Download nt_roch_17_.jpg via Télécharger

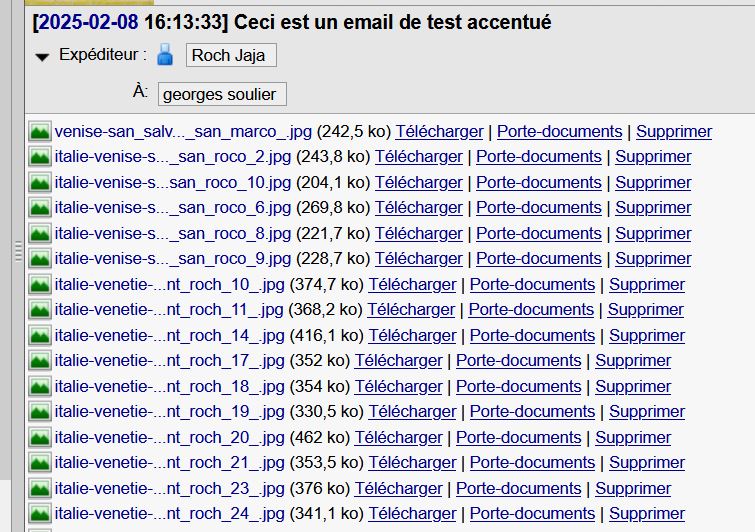pos(398,361)
